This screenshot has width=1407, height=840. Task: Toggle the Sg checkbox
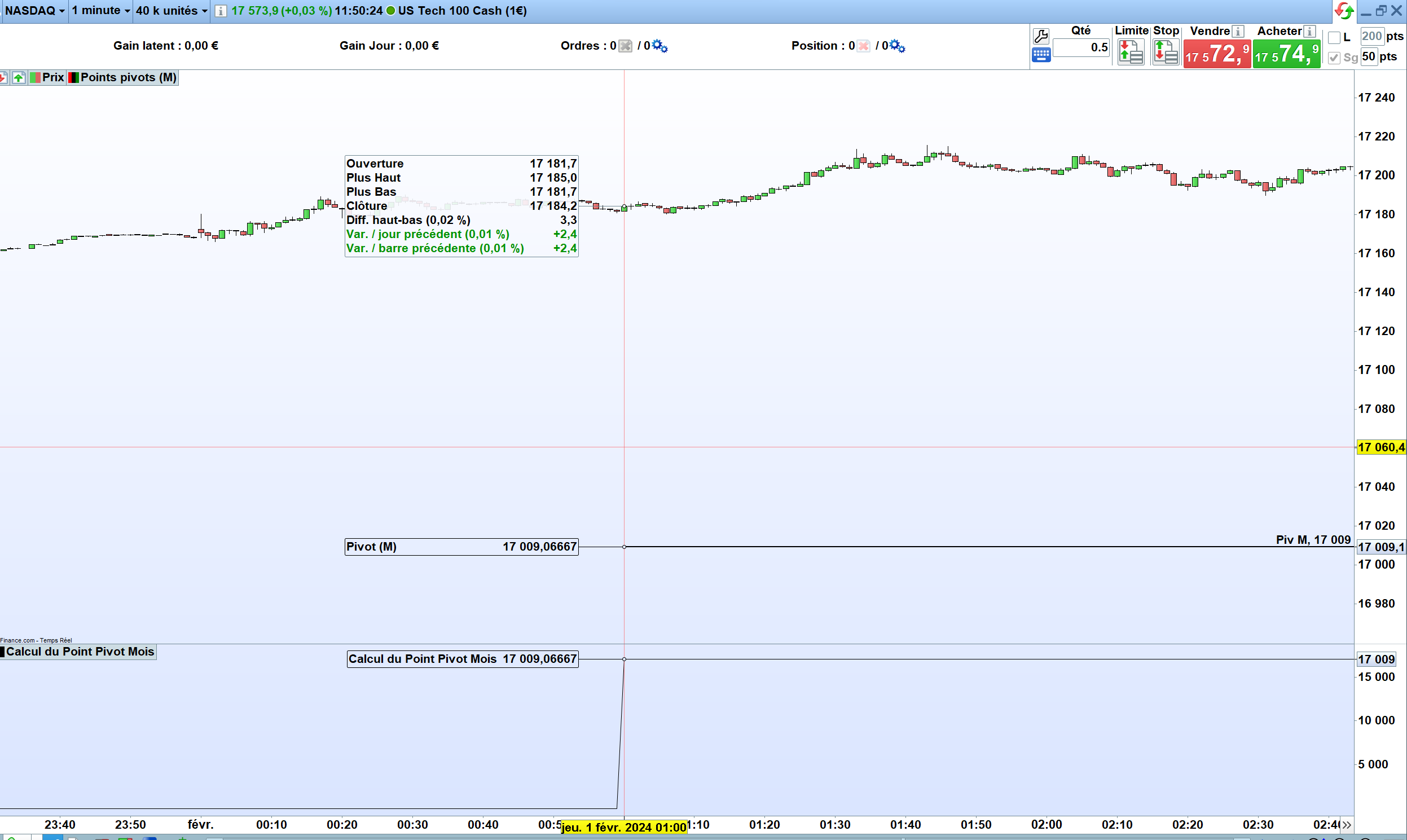coord(1334,58)
